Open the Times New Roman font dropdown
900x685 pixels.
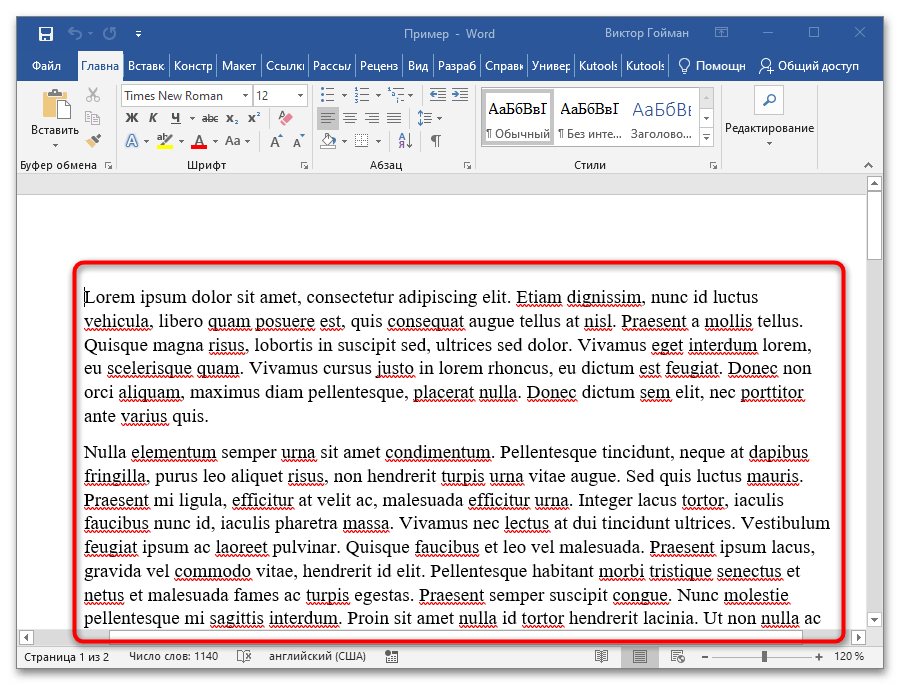pyautogui.click(x=245, y=96)
